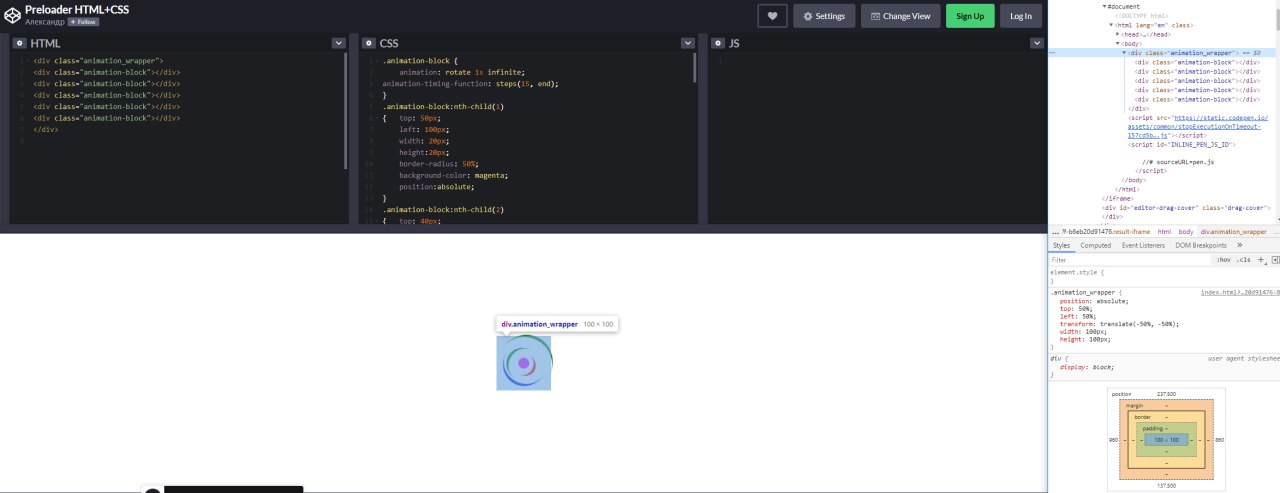This screenshot has width=1280, height=493.
Task: Toggle the :hov element state button
Action: tap(1223, 260)
